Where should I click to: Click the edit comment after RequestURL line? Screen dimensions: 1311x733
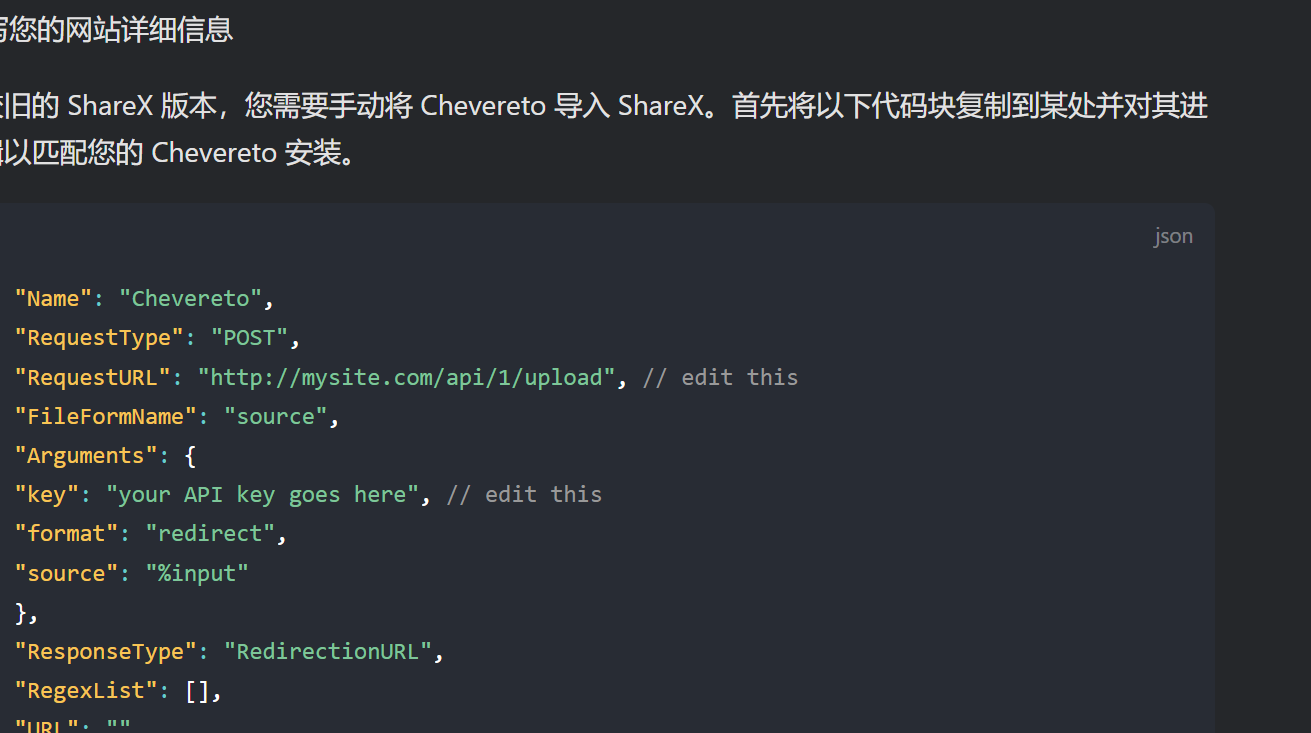click(x=720, y=377)
